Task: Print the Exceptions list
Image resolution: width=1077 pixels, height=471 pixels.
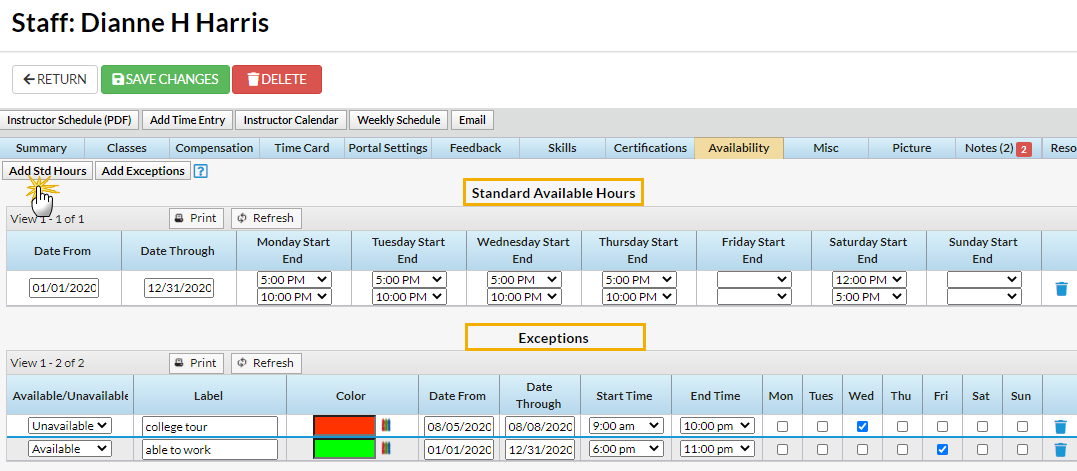Action: 196,363
